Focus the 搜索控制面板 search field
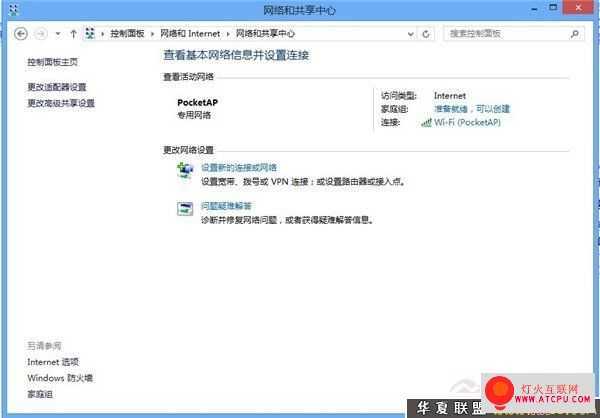Image resolution: width=600 pixels, height=418 pixels. click(x=514, y=34)
